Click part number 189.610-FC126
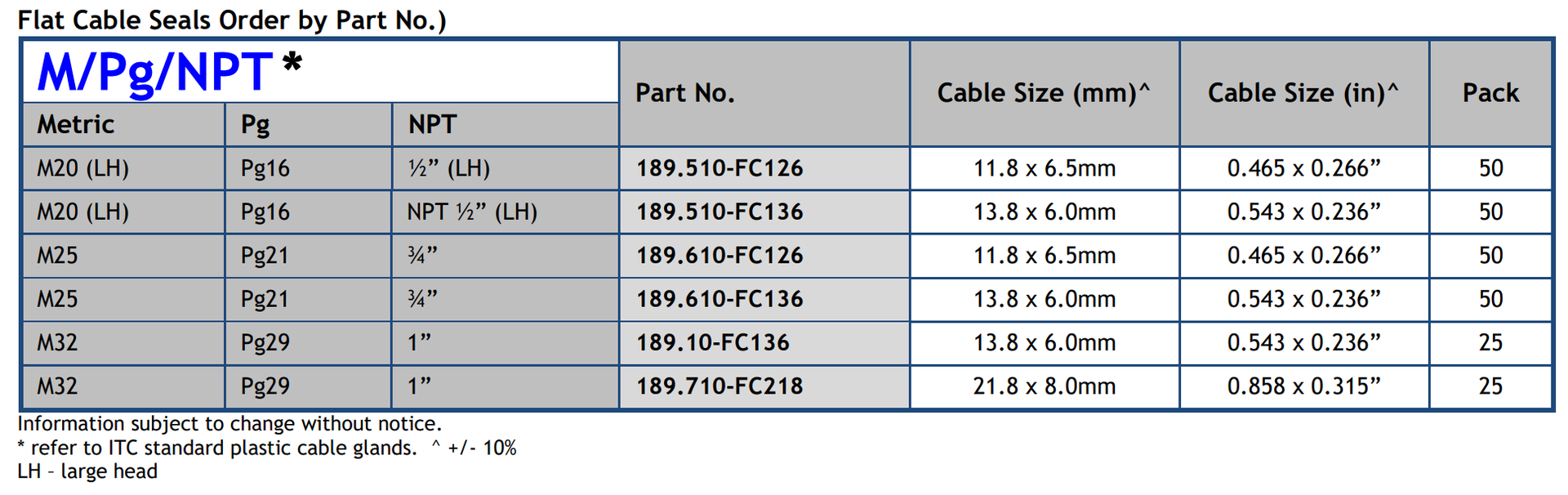Image resolution: width=1568 pixels, height=495 pixels. [719, 256]
